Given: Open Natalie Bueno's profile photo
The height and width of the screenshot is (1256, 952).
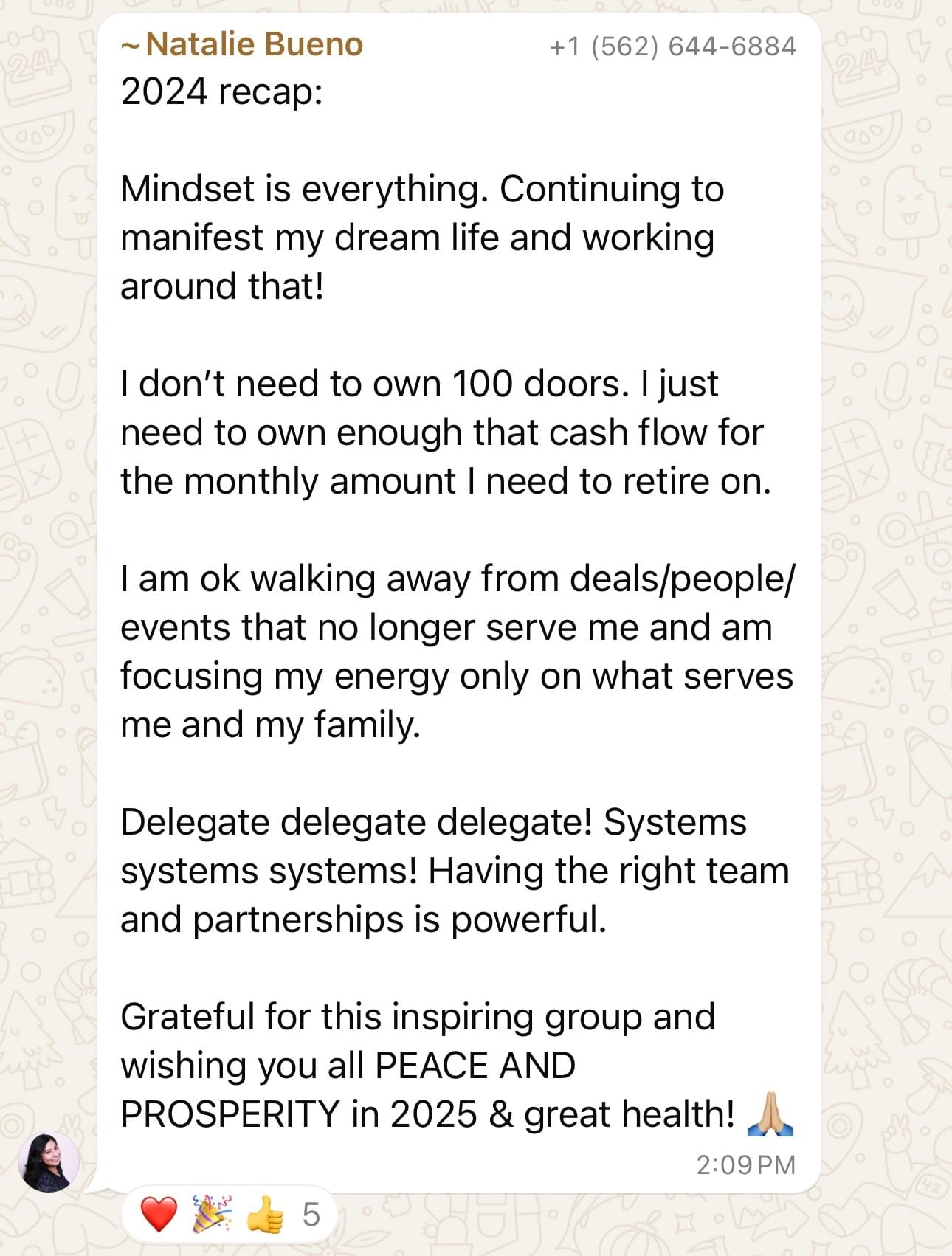Looking at the screenshot, I should coord(49,1162).
